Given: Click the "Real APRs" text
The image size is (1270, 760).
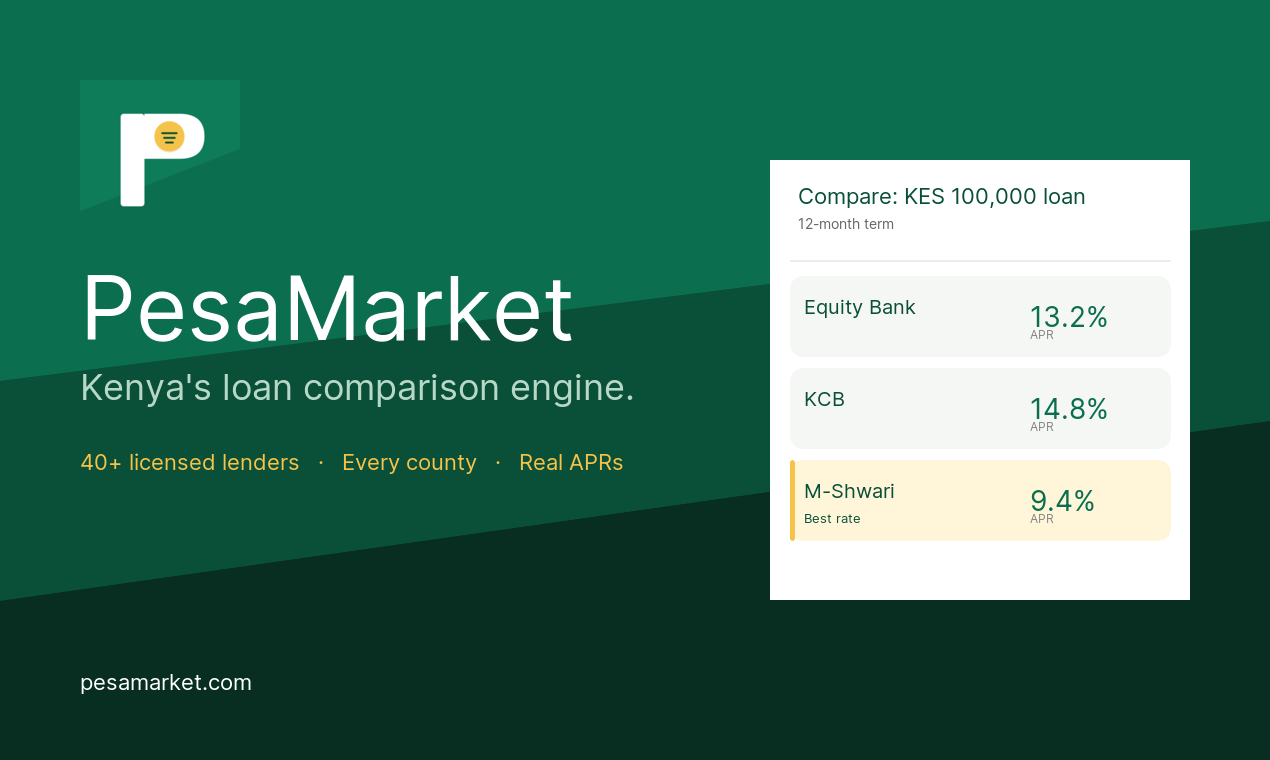Looking at the screenshot, I should [x=571, y=463].
